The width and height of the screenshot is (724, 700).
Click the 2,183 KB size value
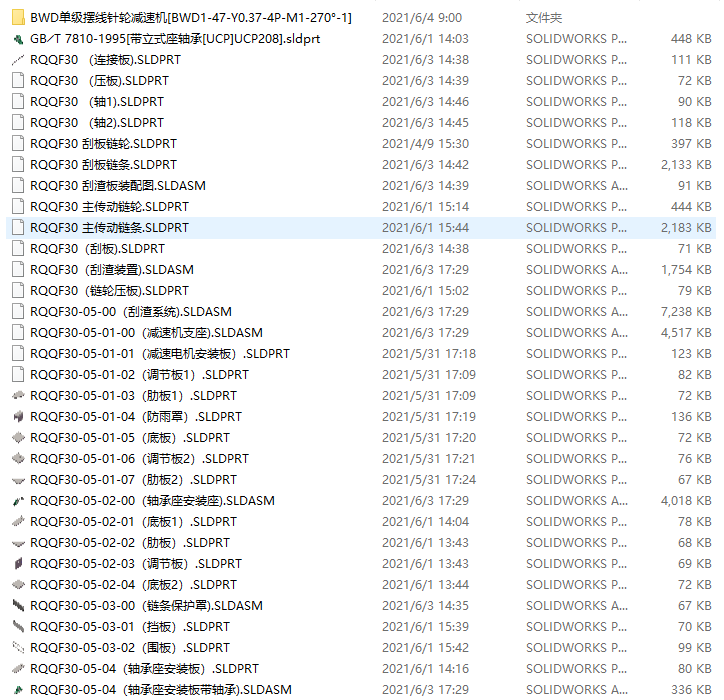click(x=686, y=228)
